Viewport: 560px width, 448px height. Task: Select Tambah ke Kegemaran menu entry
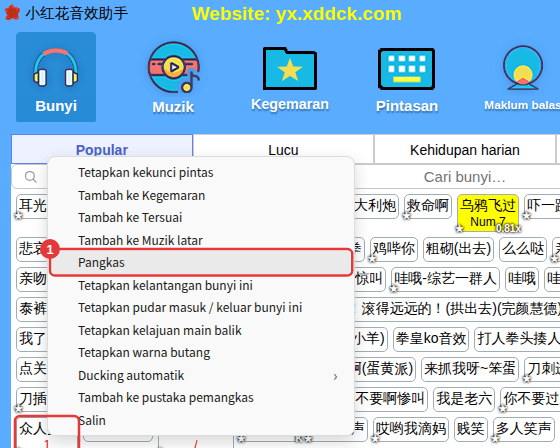tap(141, 195)
